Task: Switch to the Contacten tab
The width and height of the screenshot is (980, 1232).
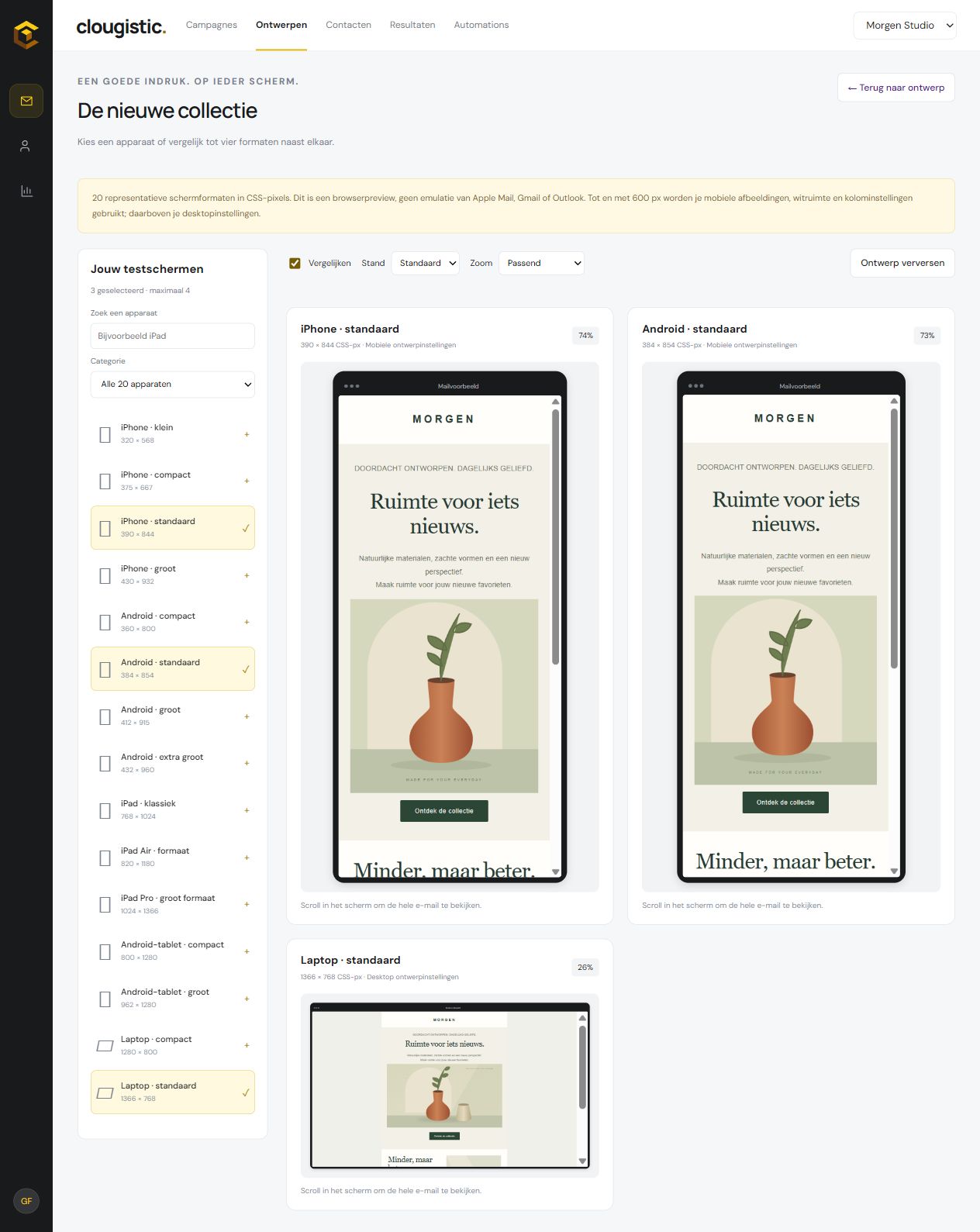Action: 348,25
